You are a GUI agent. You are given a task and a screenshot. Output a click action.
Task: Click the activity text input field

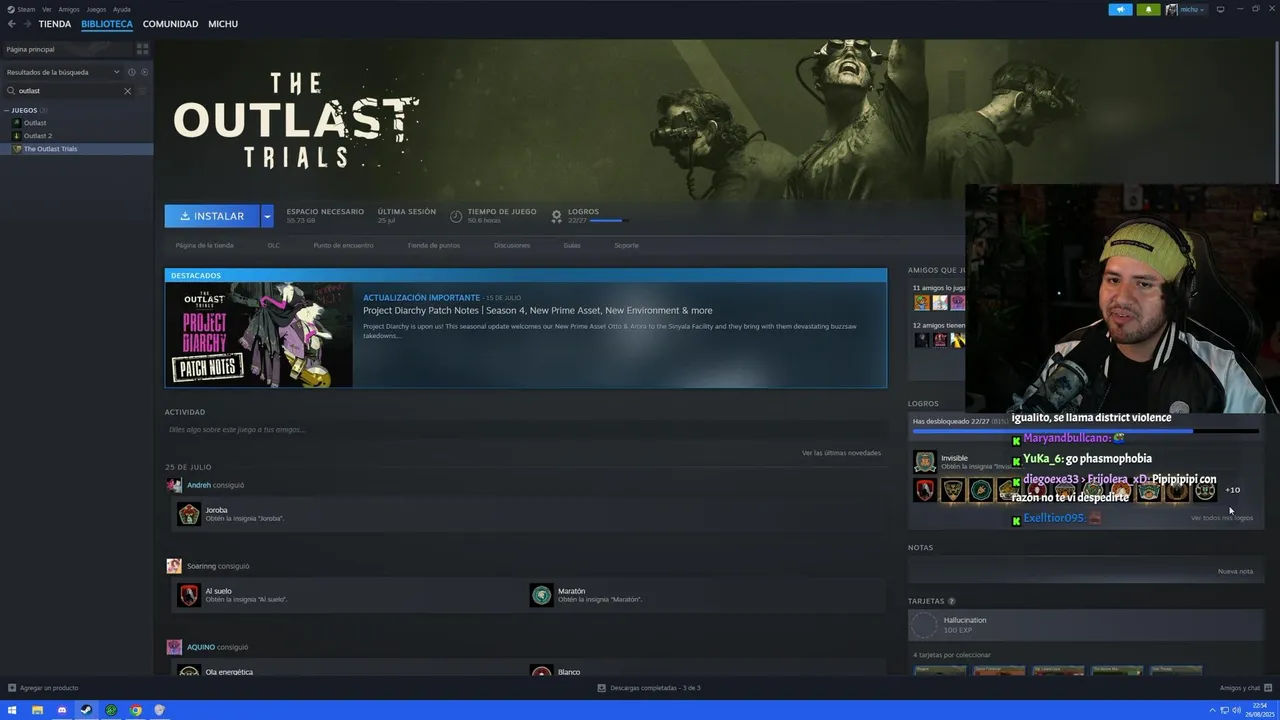coord(524,430)
